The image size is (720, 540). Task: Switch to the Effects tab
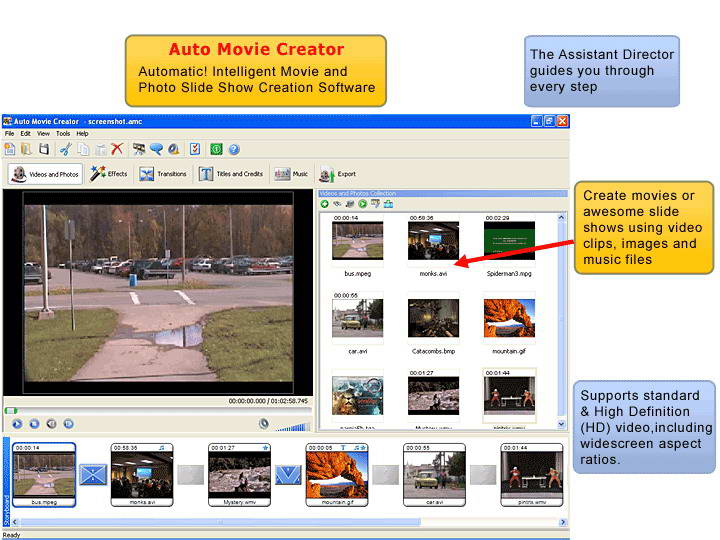pyautogui.click(x=109, y=174)
